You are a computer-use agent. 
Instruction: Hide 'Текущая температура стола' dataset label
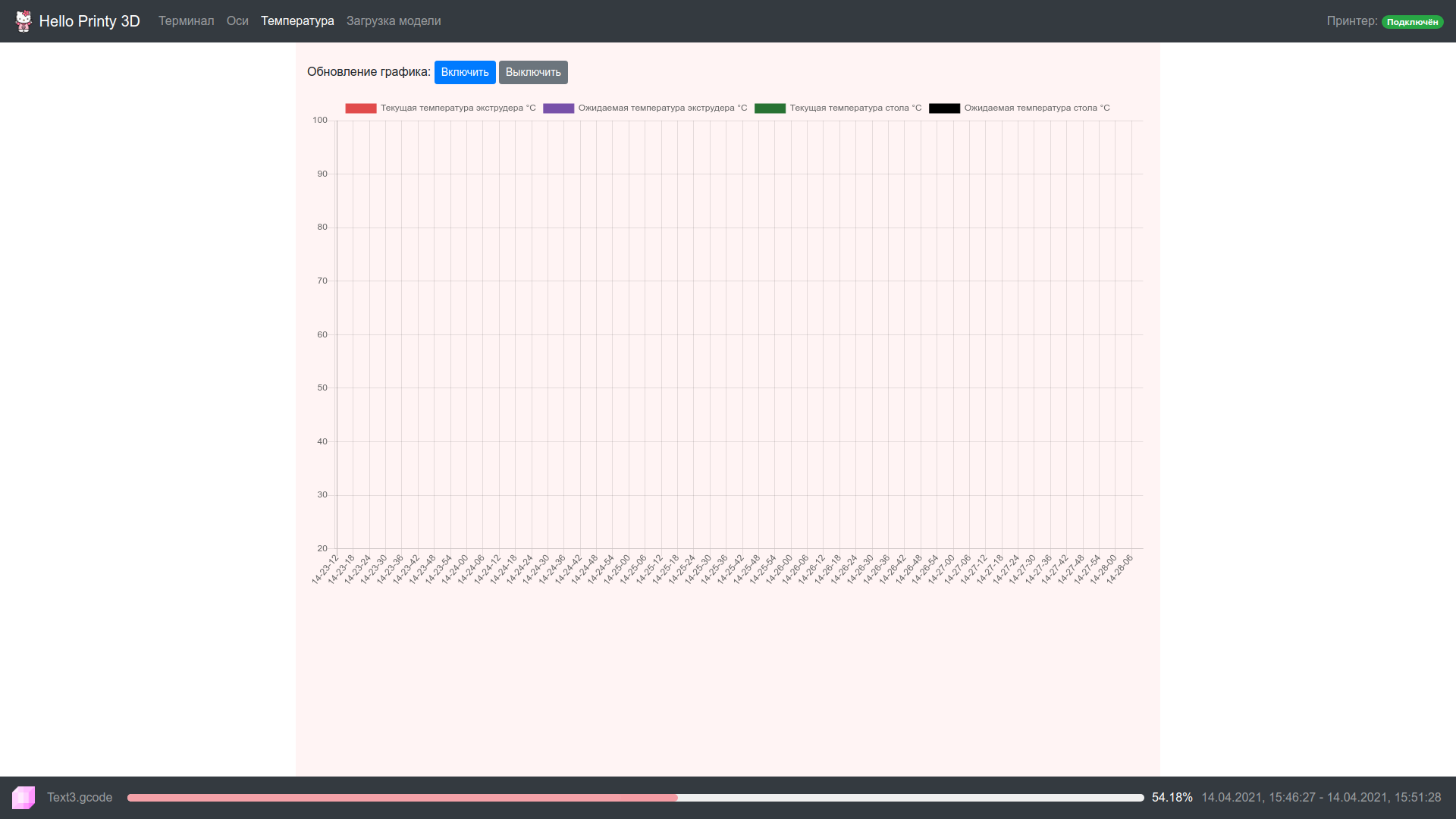click(855, 108)
